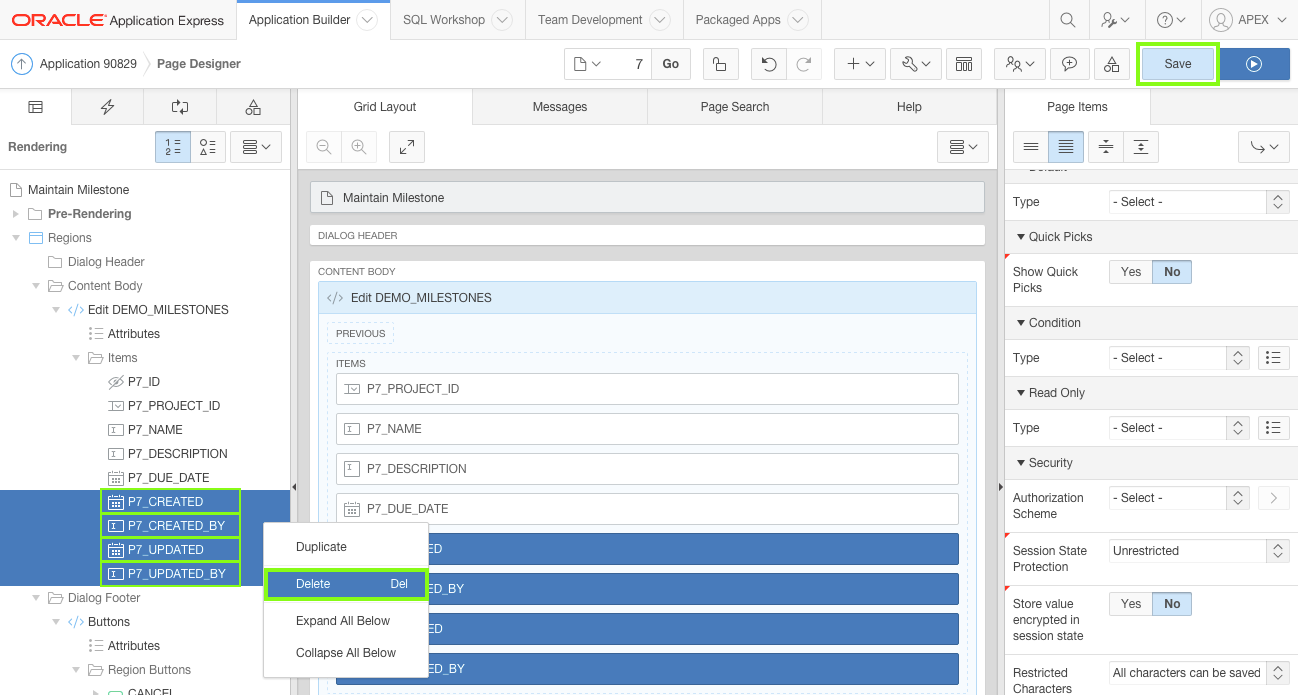Open the Team Development dropdown arrow
This screenshot has height=695, width=1298.
click(x=660, y=20)
